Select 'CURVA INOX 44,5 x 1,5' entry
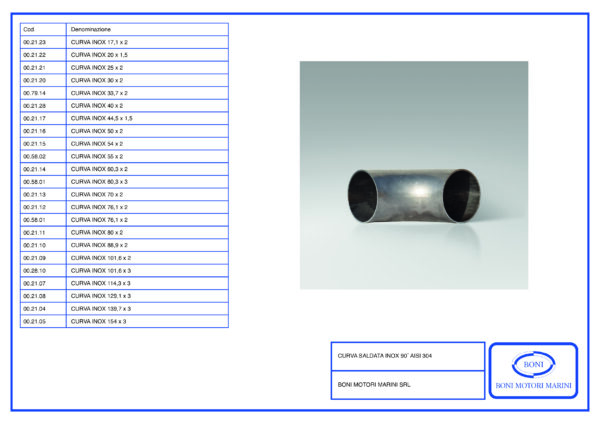The height and width of the screenshot is (424, 600). point(103,118)
